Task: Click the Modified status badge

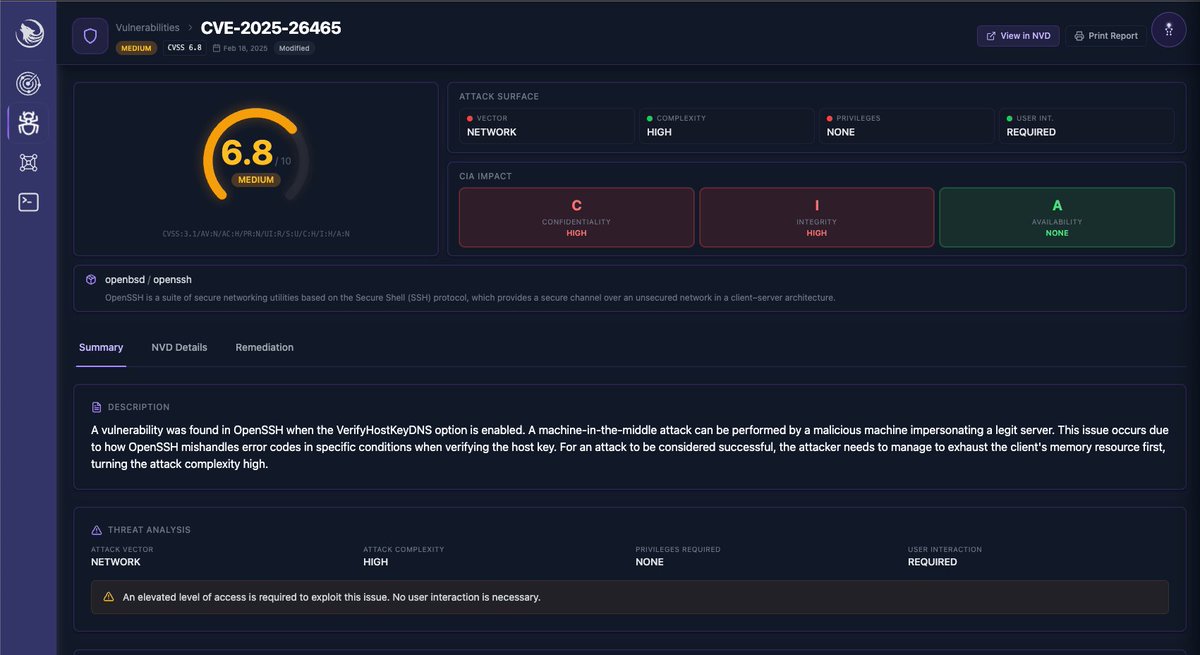Action: click(294, 48)
